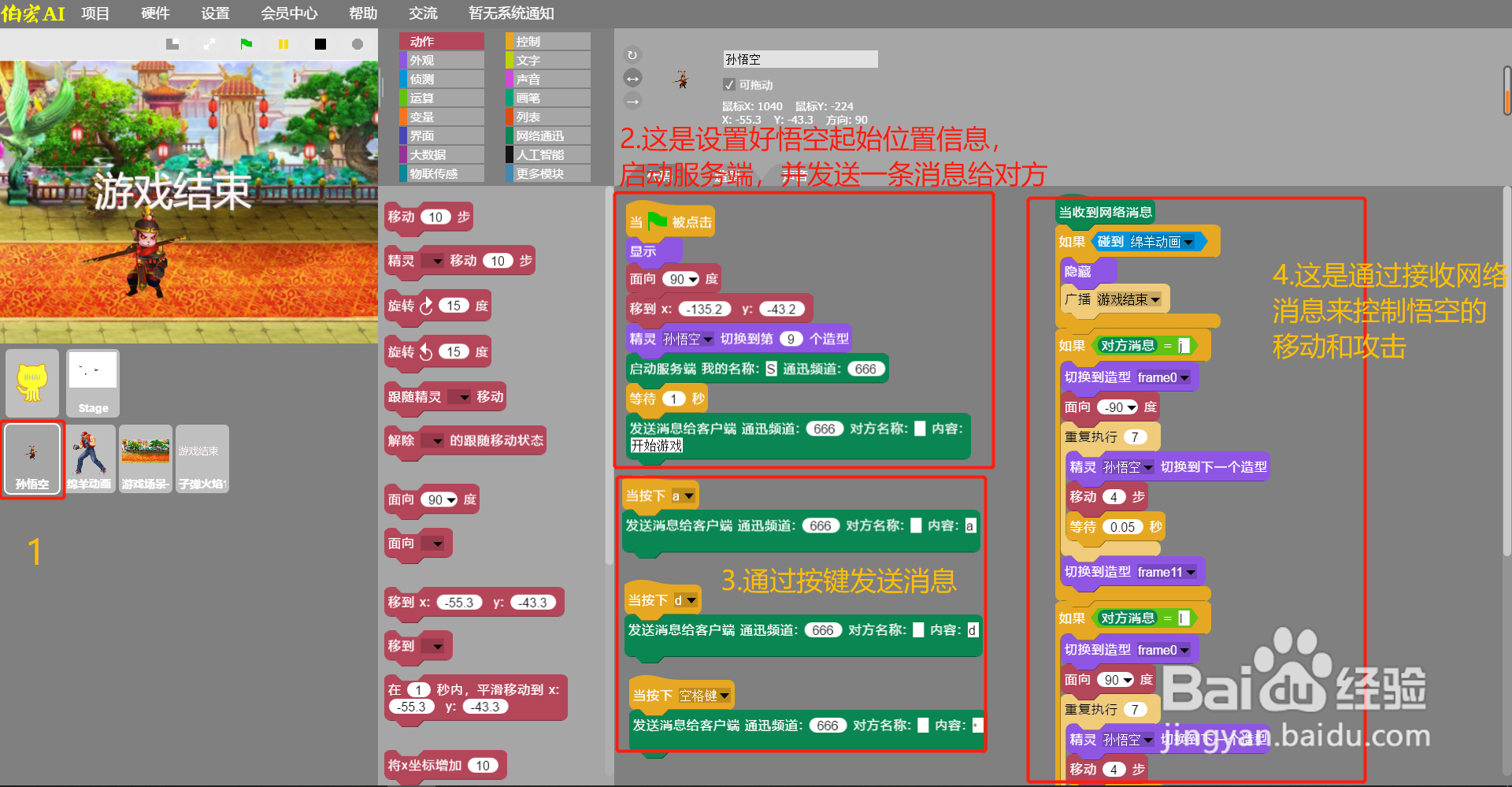The width and height of the screenshot is (1512, 787).
Task: Open the 运算 block category
Action: 442,98
